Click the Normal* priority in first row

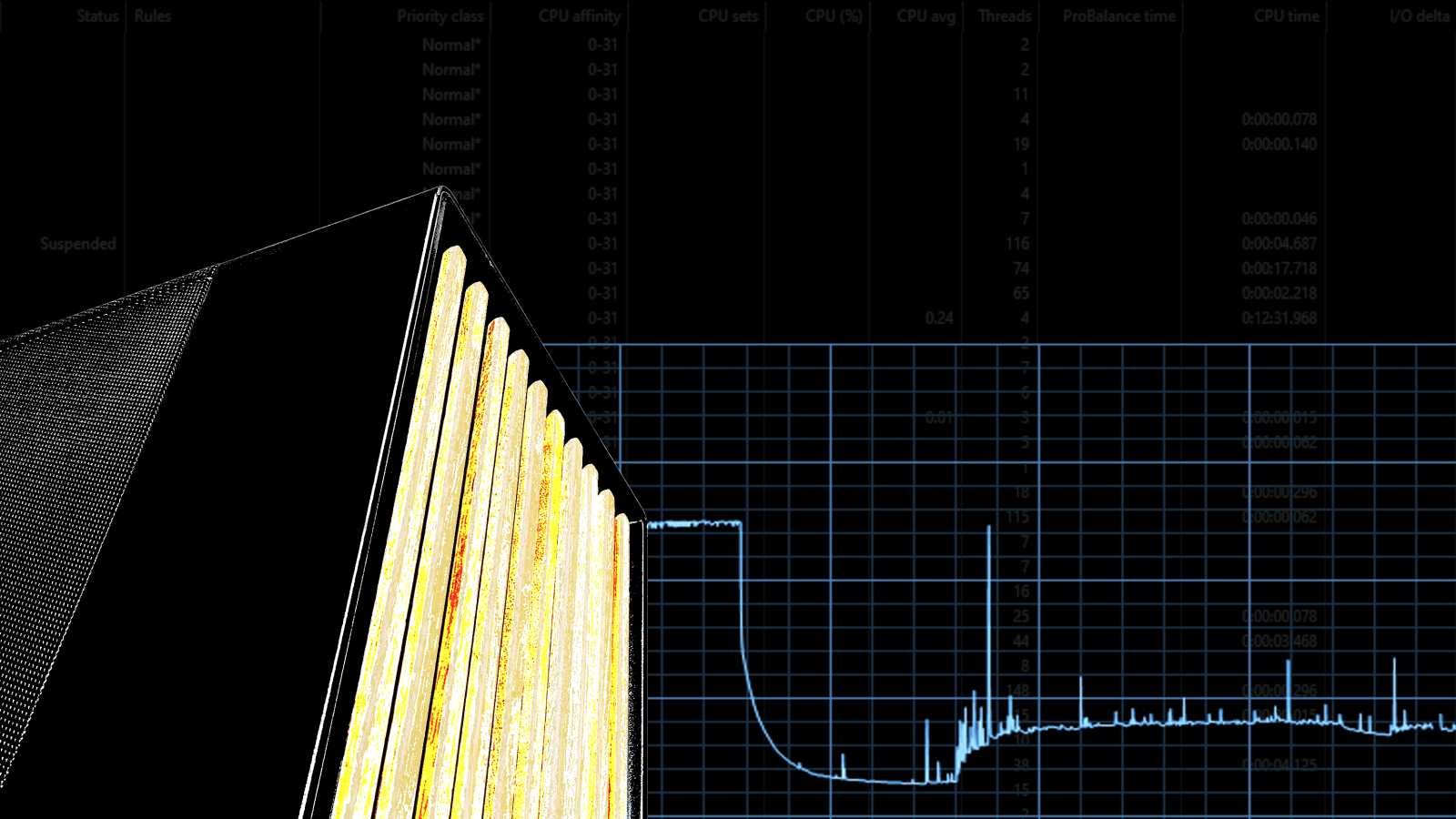(450, 45)
